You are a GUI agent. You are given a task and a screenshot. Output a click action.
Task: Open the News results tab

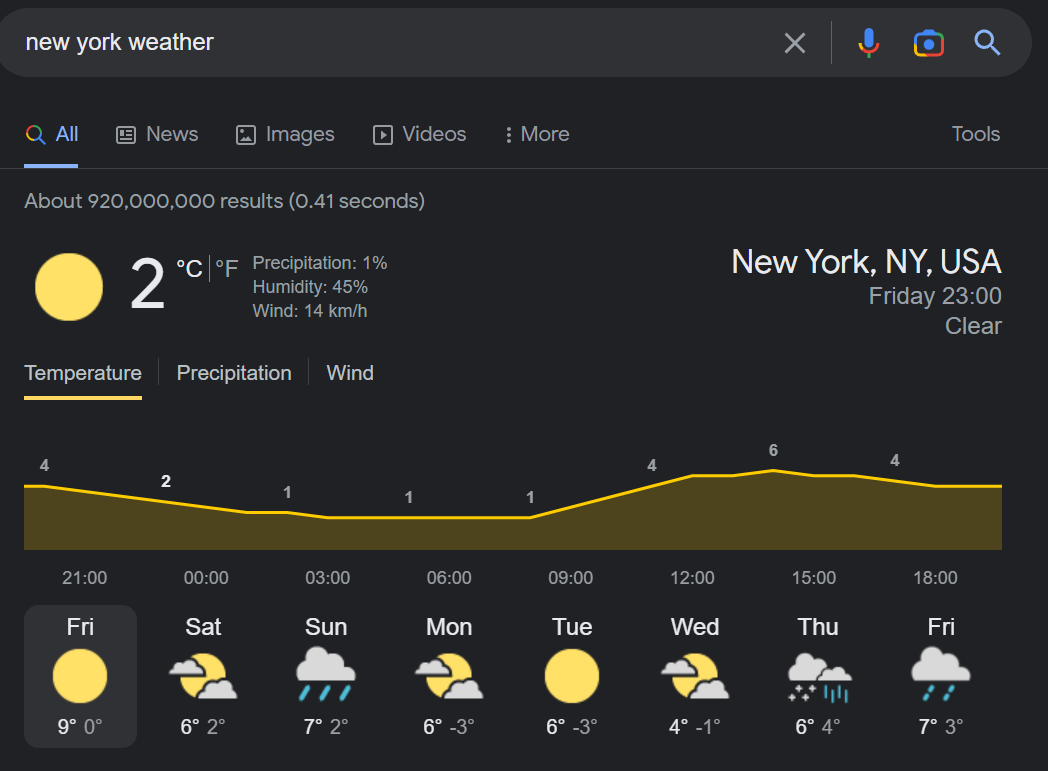click(157, 134)
